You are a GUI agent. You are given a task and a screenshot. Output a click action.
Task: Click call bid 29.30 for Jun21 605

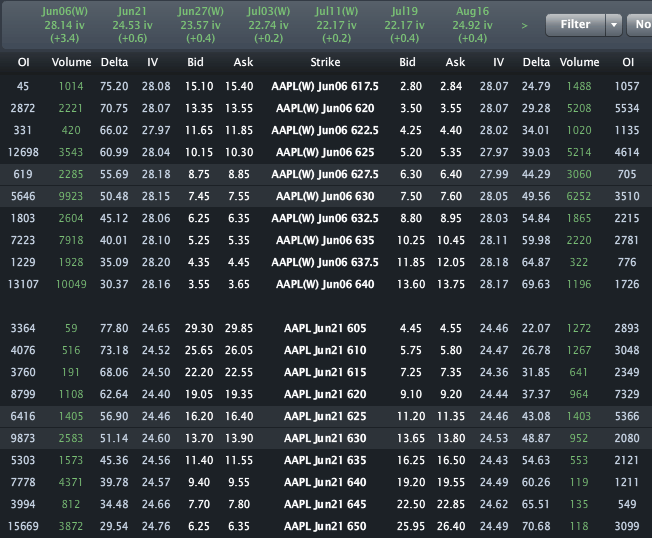199,328
